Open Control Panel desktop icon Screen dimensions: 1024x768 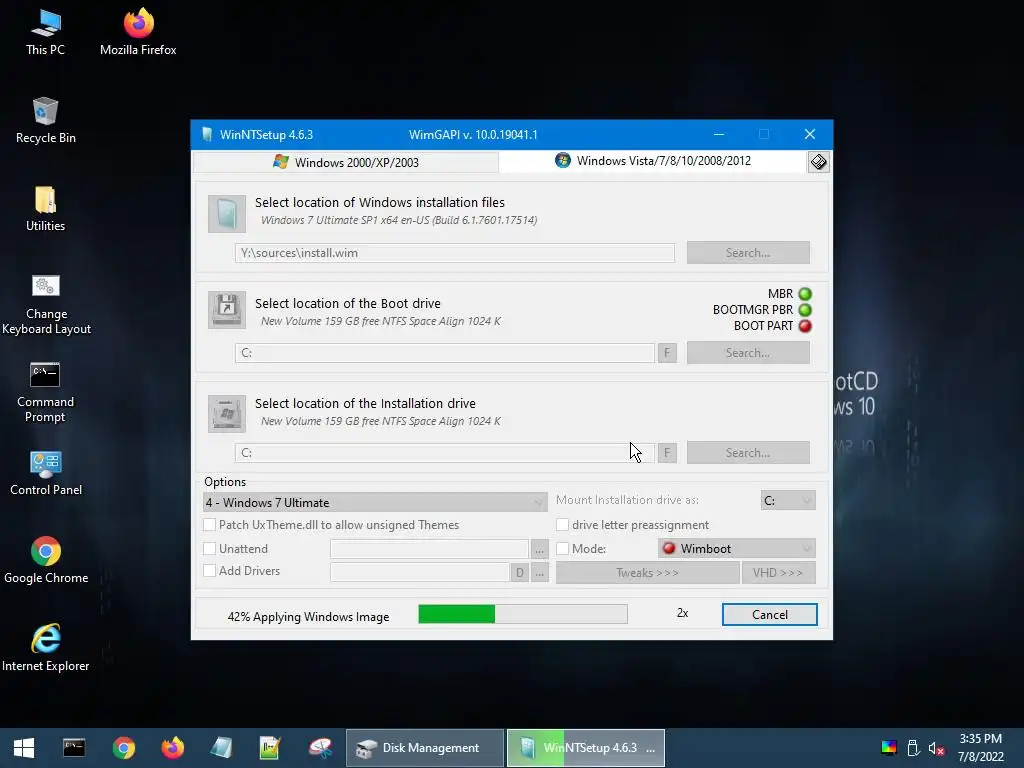46,473
